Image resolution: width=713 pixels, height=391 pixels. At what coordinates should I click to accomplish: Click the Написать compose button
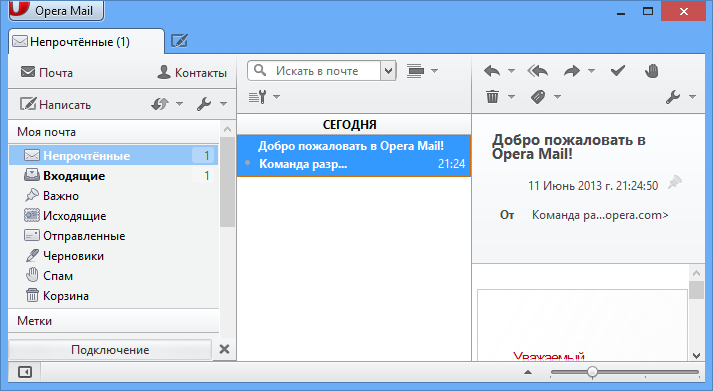click(x=55, y=104)
